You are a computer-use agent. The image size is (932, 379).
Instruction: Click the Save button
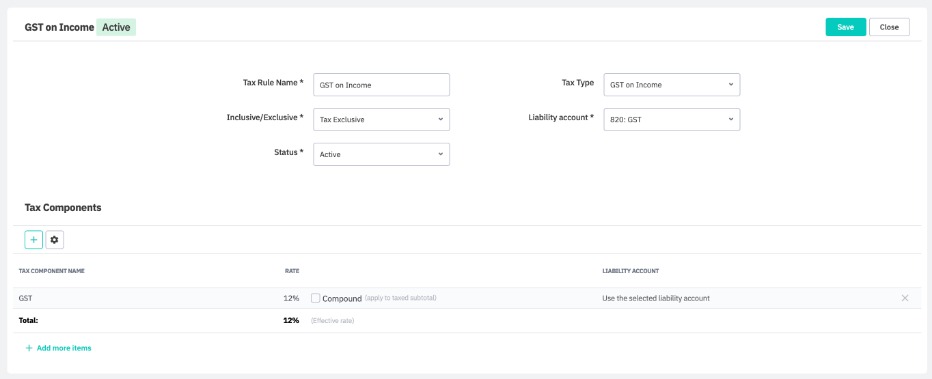(845, 27)
